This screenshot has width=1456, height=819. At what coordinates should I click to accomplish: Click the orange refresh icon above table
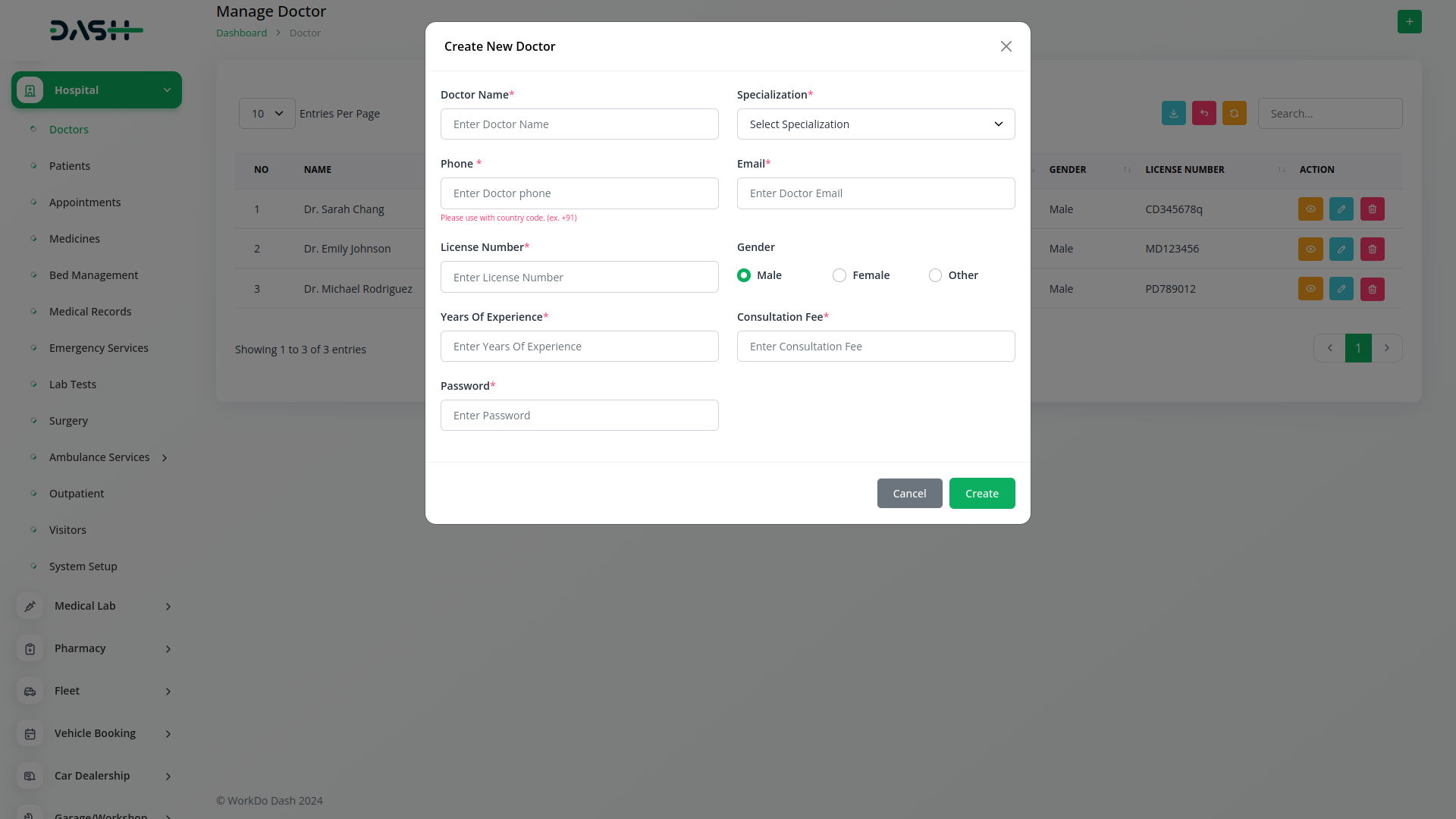[x=1234, y=114]
